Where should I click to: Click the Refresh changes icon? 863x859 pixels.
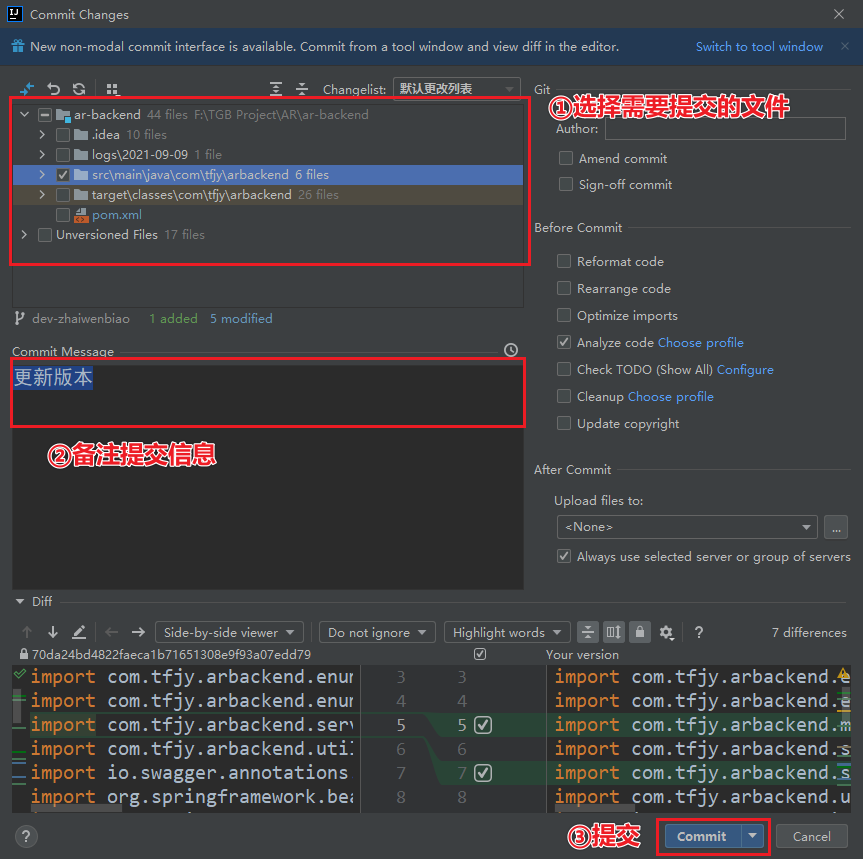pos(79,89)
